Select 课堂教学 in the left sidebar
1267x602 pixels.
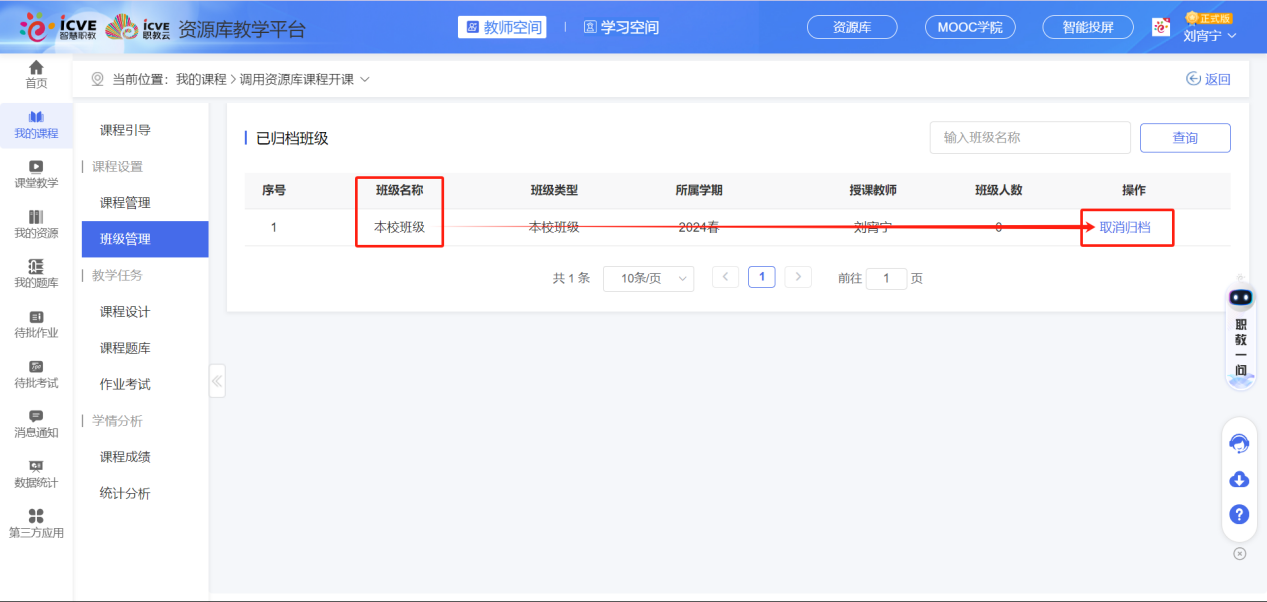[x=36, y=175]
